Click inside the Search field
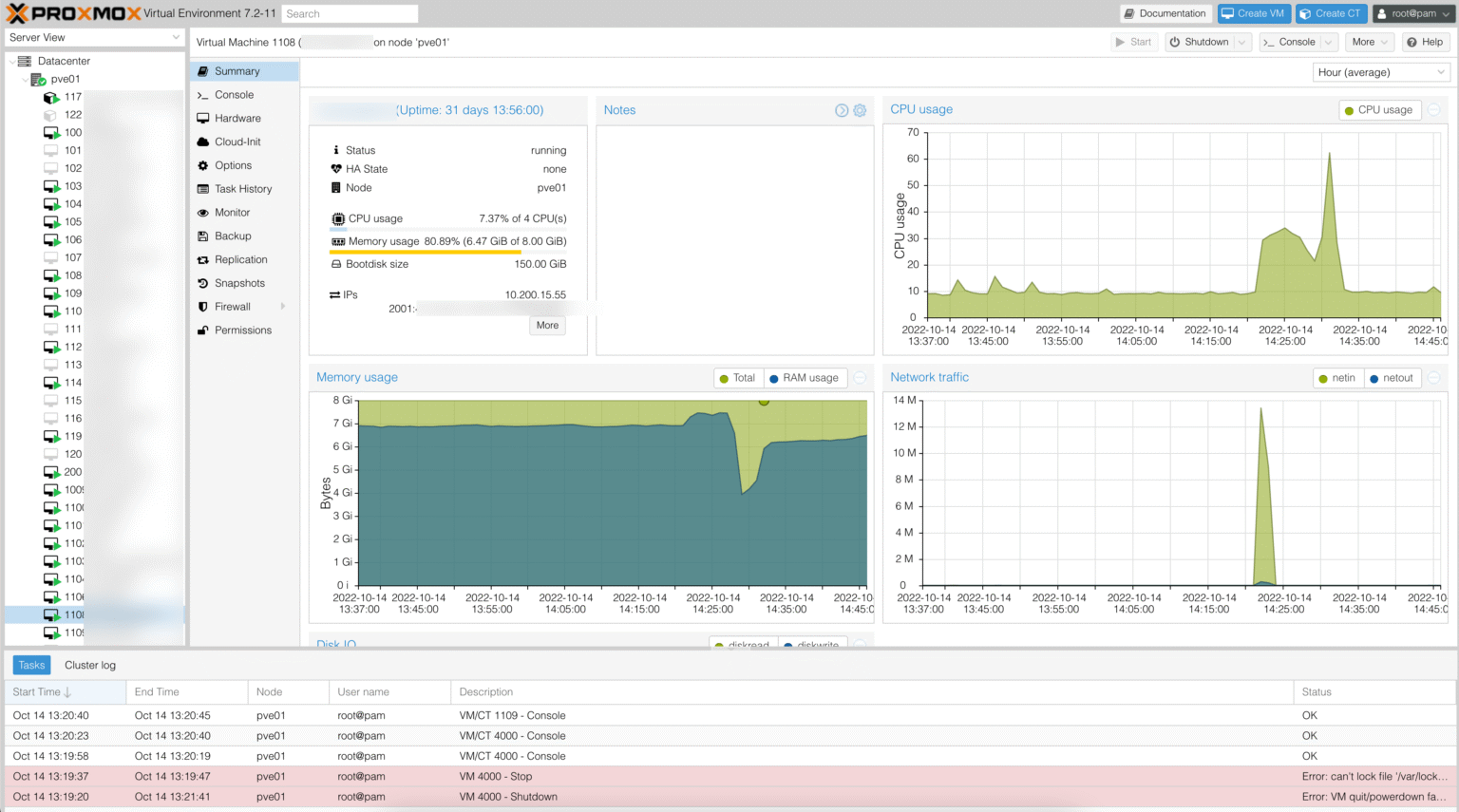 pos(349,13)
